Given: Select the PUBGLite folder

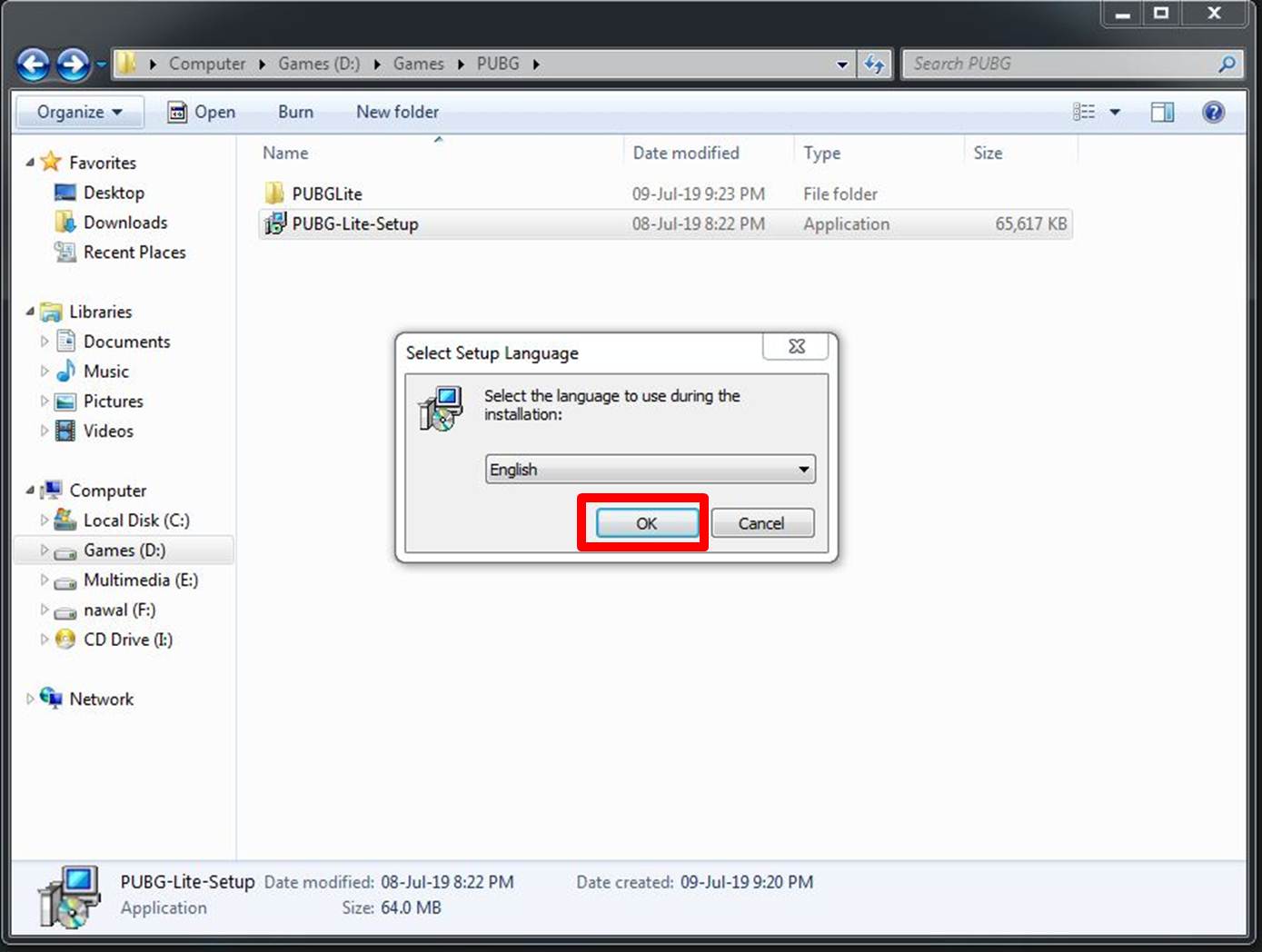Looking at the screenshot, I should pos(665,193).
